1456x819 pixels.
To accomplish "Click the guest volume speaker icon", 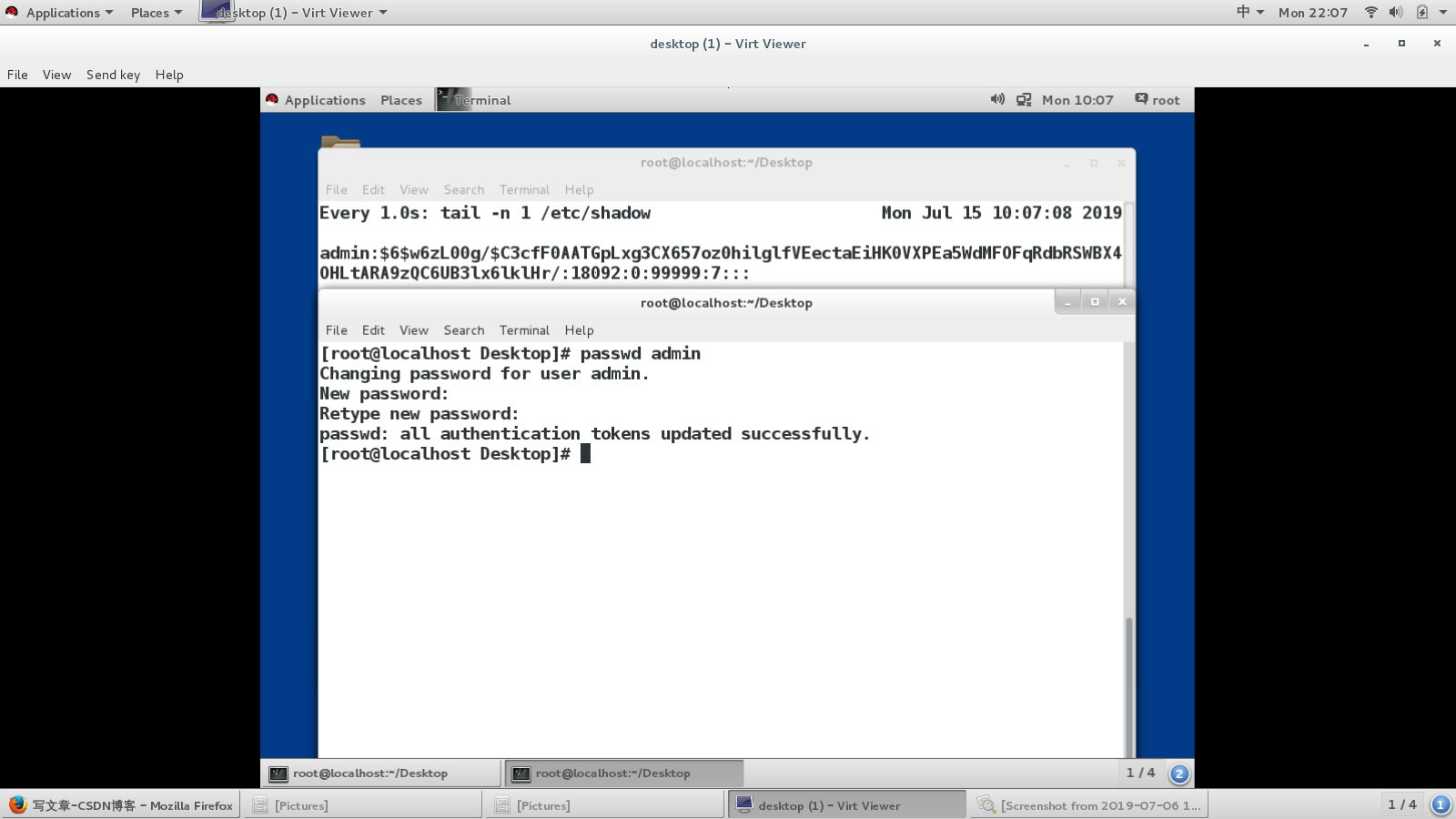I will pyautogui.click(x=997, y=99).
